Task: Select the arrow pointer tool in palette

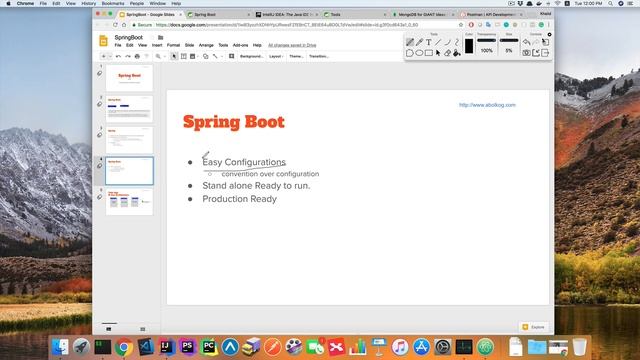Action: click(x=438, y=53)
